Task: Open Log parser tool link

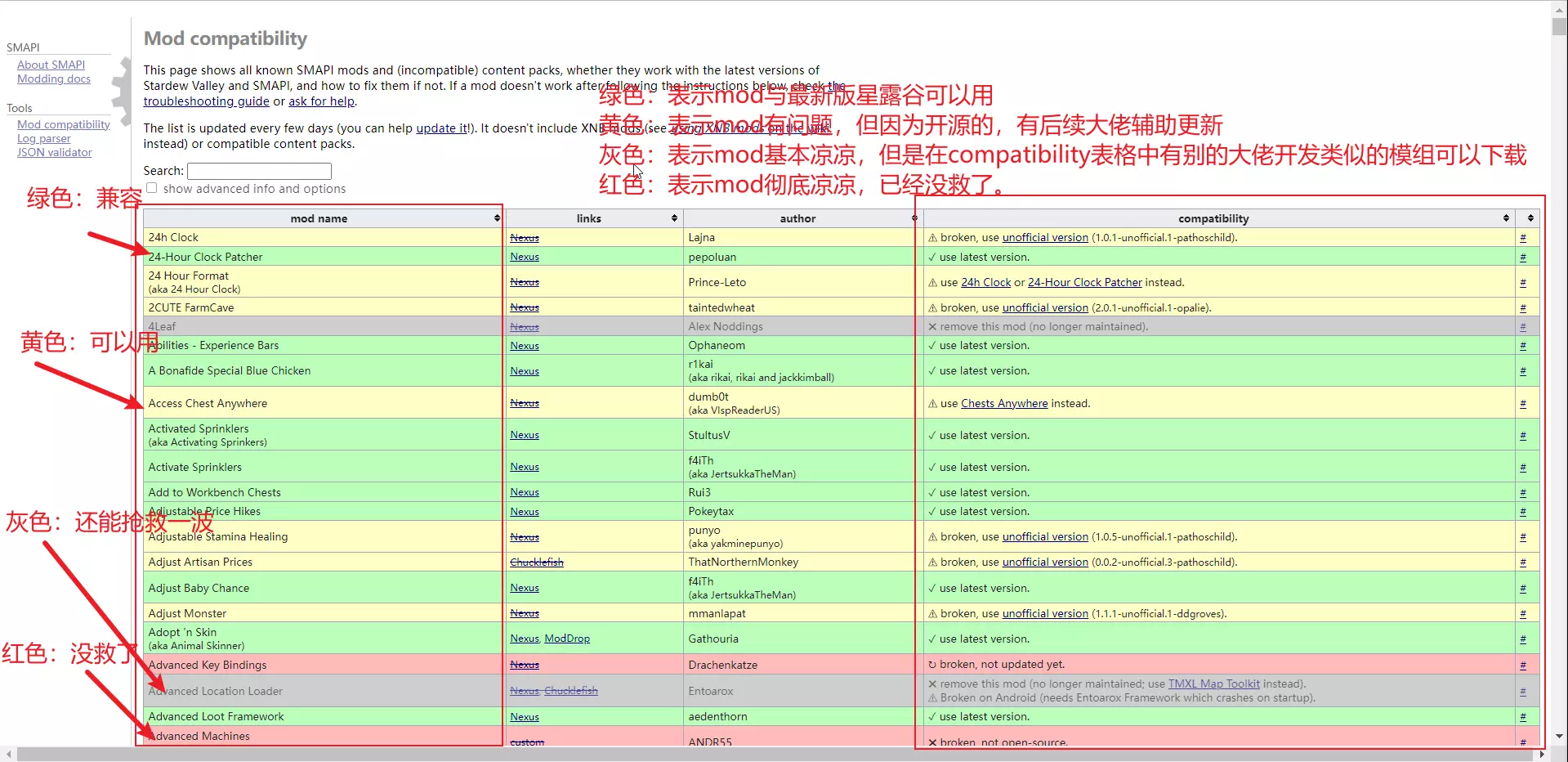Action: coord(44,138)
